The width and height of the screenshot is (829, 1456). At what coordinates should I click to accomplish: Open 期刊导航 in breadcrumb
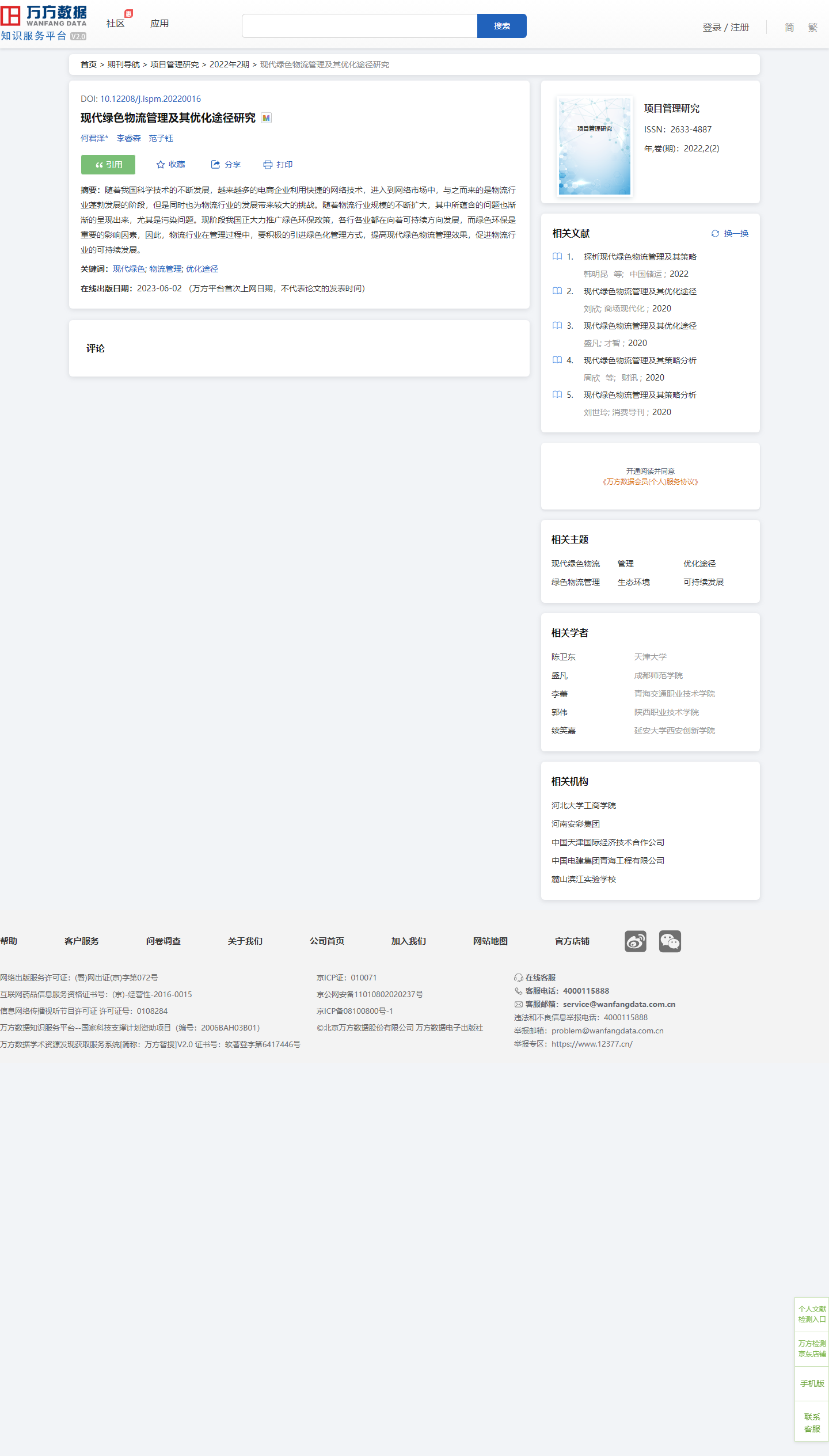point(124,64)
